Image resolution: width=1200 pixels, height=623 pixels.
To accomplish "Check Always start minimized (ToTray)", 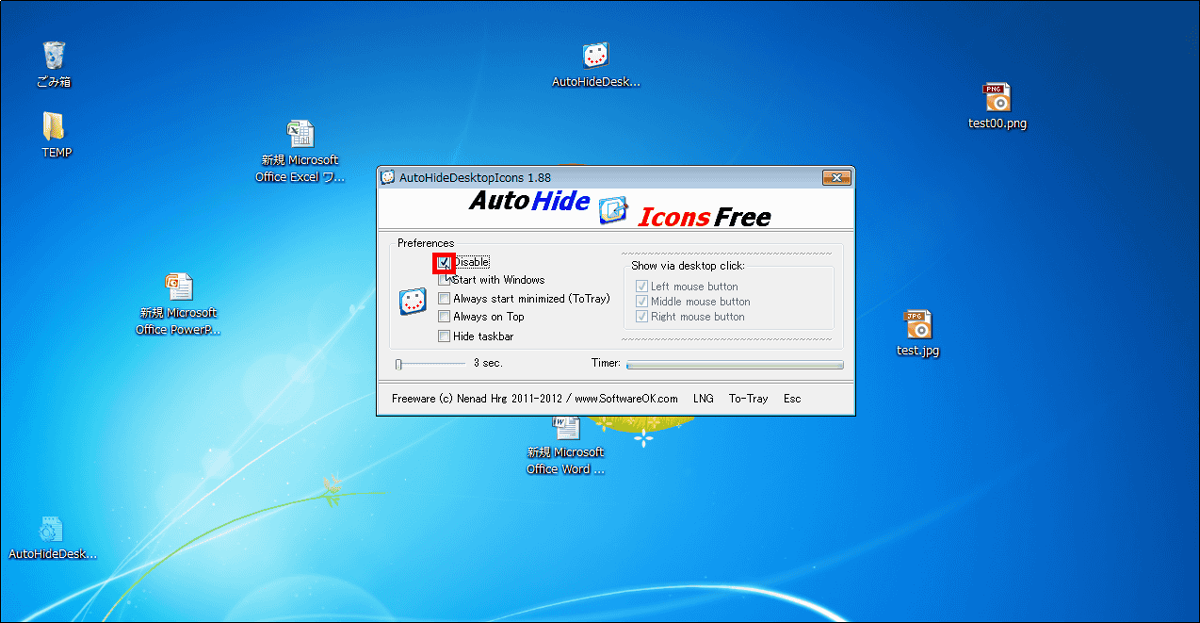I will pyautogui.click(x=444, y=298).
